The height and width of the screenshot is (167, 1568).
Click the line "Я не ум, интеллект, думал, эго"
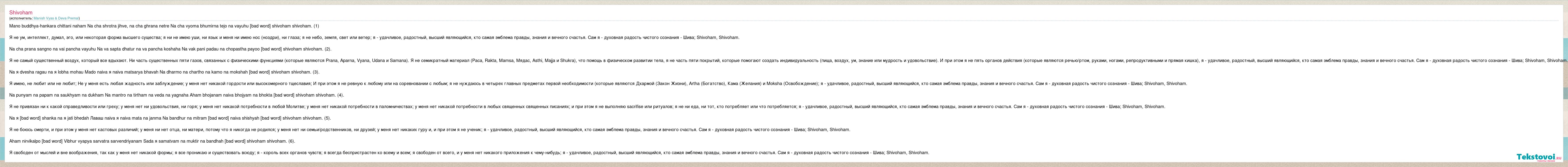(x=374, y=38)
